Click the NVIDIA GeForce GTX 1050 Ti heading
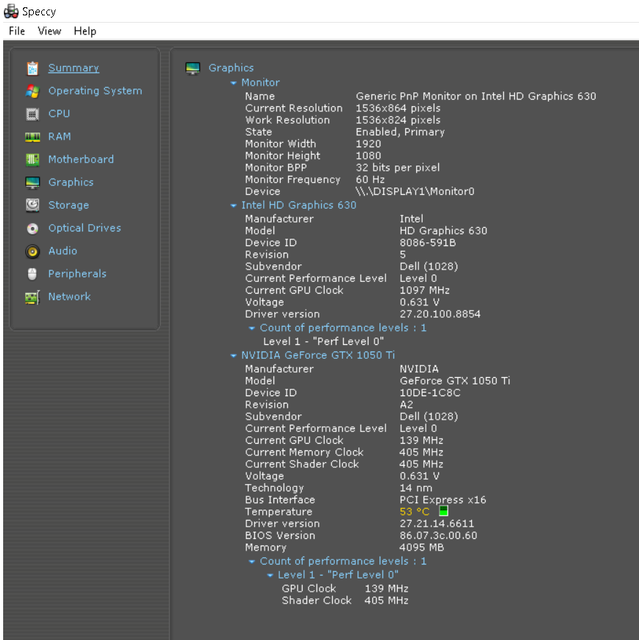The height and width of the screenshot is (640, 639). (318, 355)
